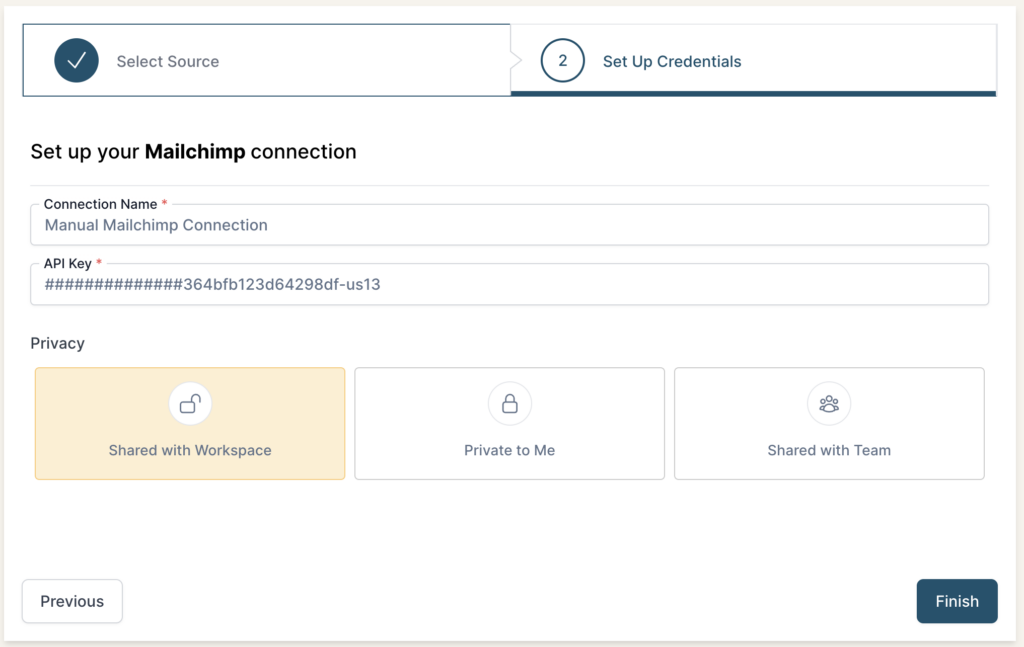Click the open padlock icon
Screen dimensions: 1024x647
[x=190, y=404]
